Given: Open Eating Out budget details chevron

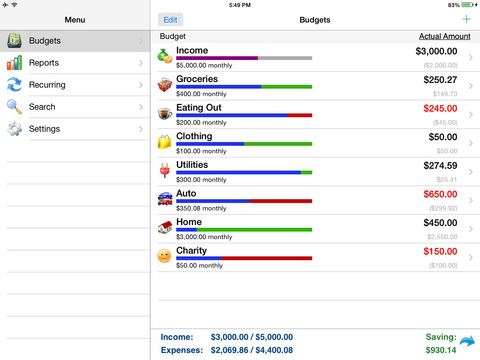Looking at the screenshot, I should click(x=471, y=115).
